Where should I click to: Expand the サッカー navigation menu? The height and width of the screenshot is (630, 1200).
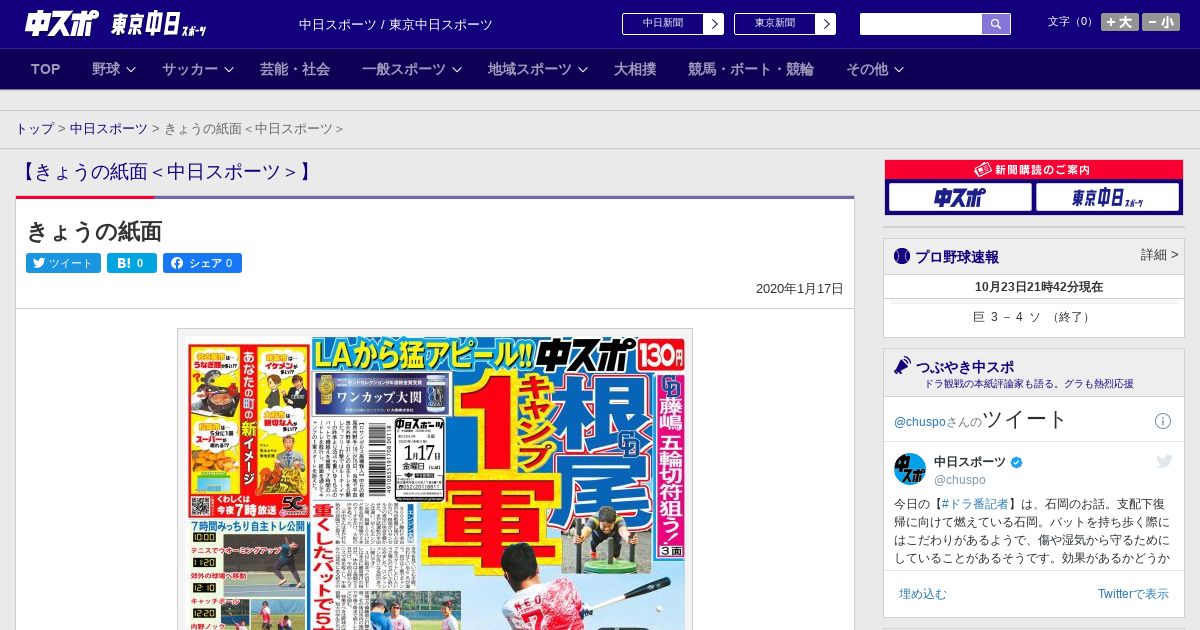198,69
